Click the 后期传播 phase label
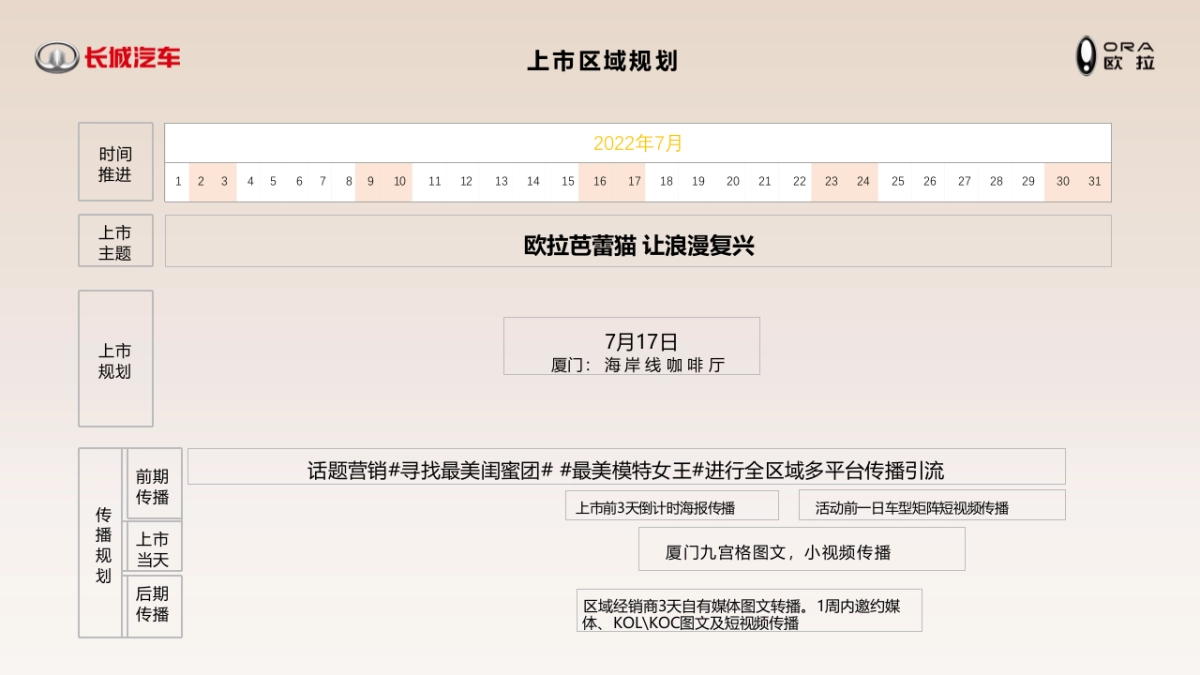 pos(155,606)
